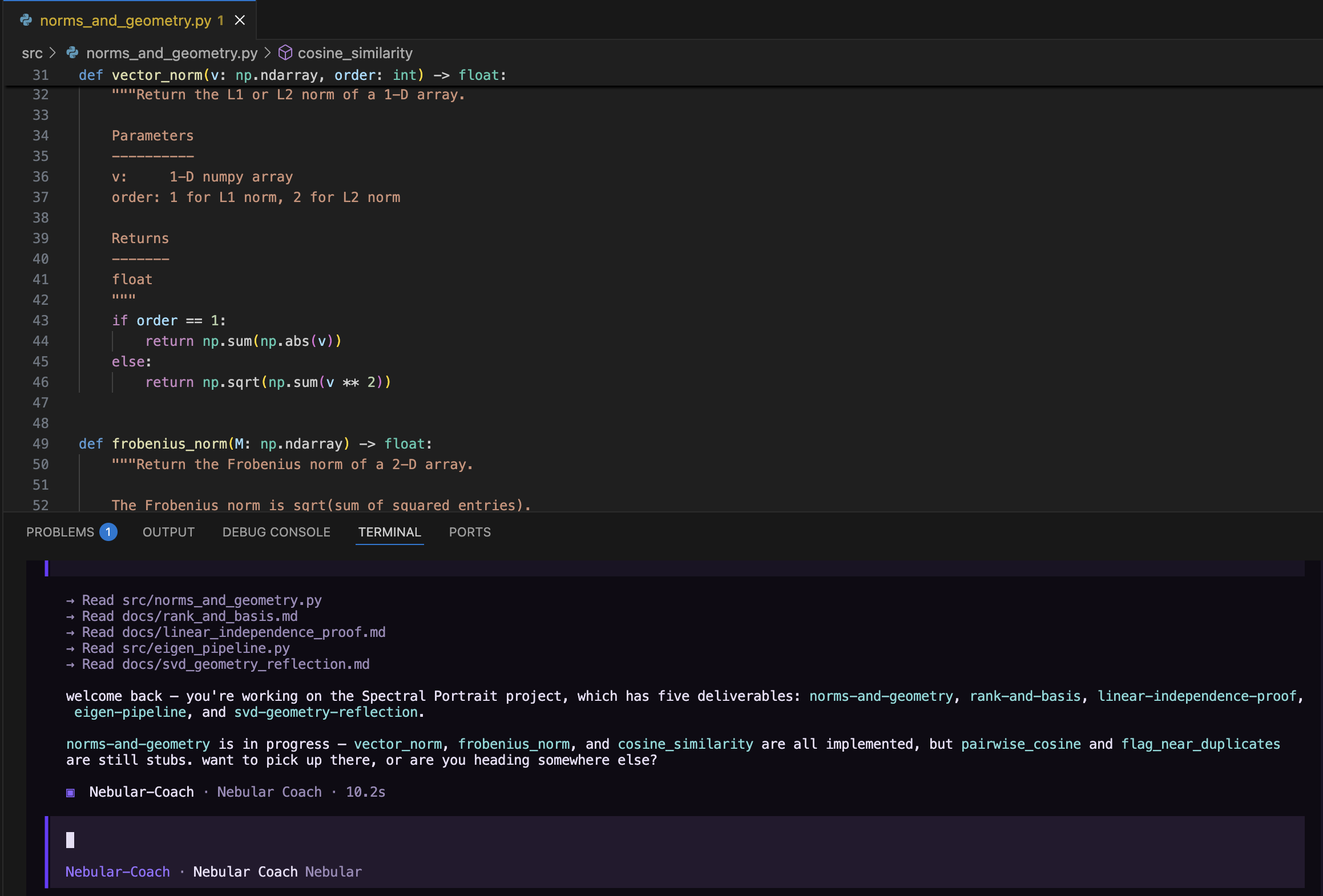
Task: Click the 'if order == 1:' code line
Action: pyautogui.click(x=169, y=320)
